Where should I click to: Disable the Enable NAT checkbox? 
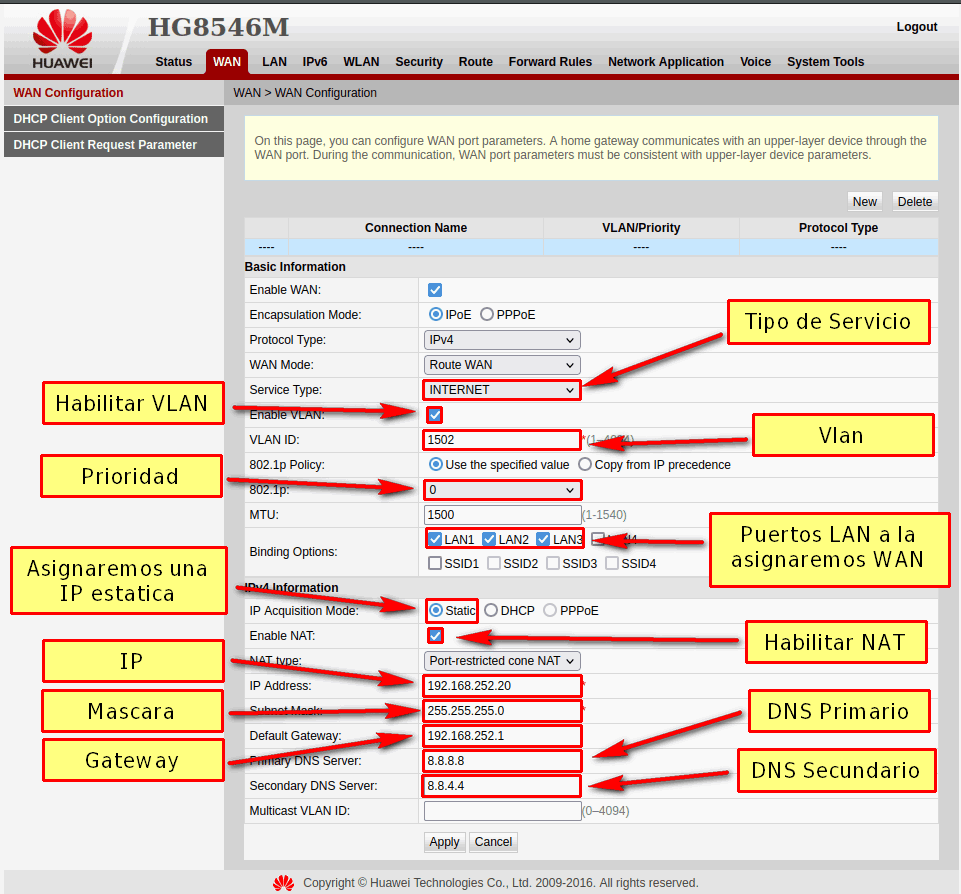[435, 635]
